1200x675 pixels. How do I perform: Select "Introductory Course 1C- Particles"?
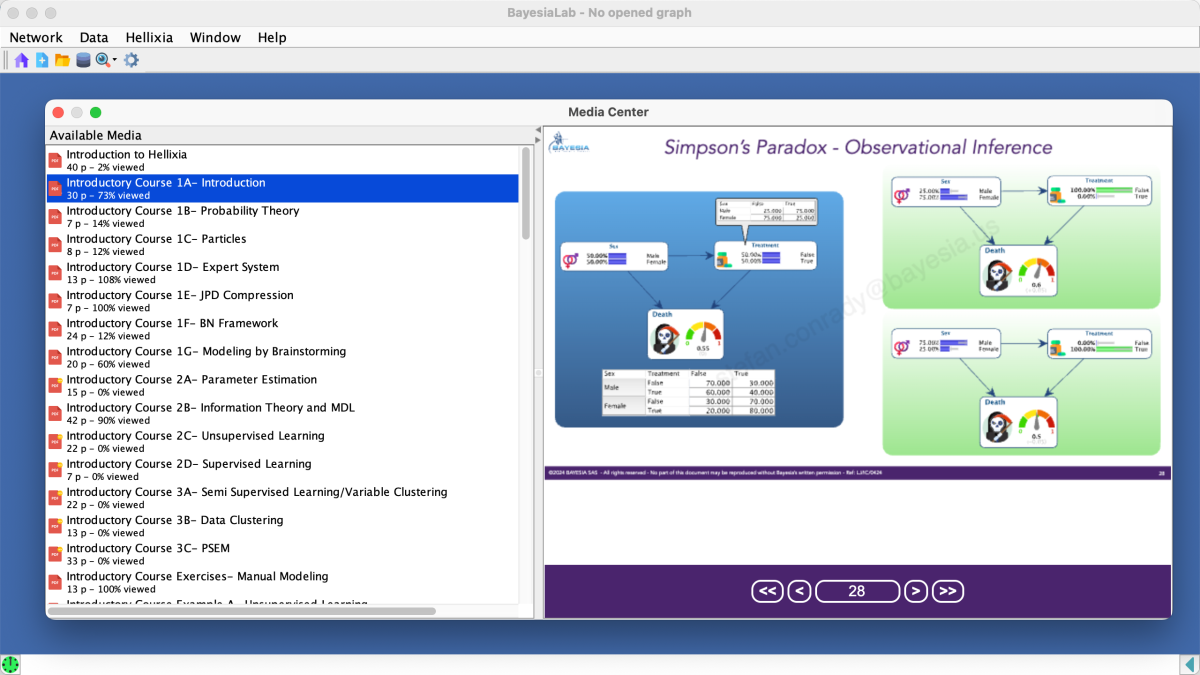[283, 244]
